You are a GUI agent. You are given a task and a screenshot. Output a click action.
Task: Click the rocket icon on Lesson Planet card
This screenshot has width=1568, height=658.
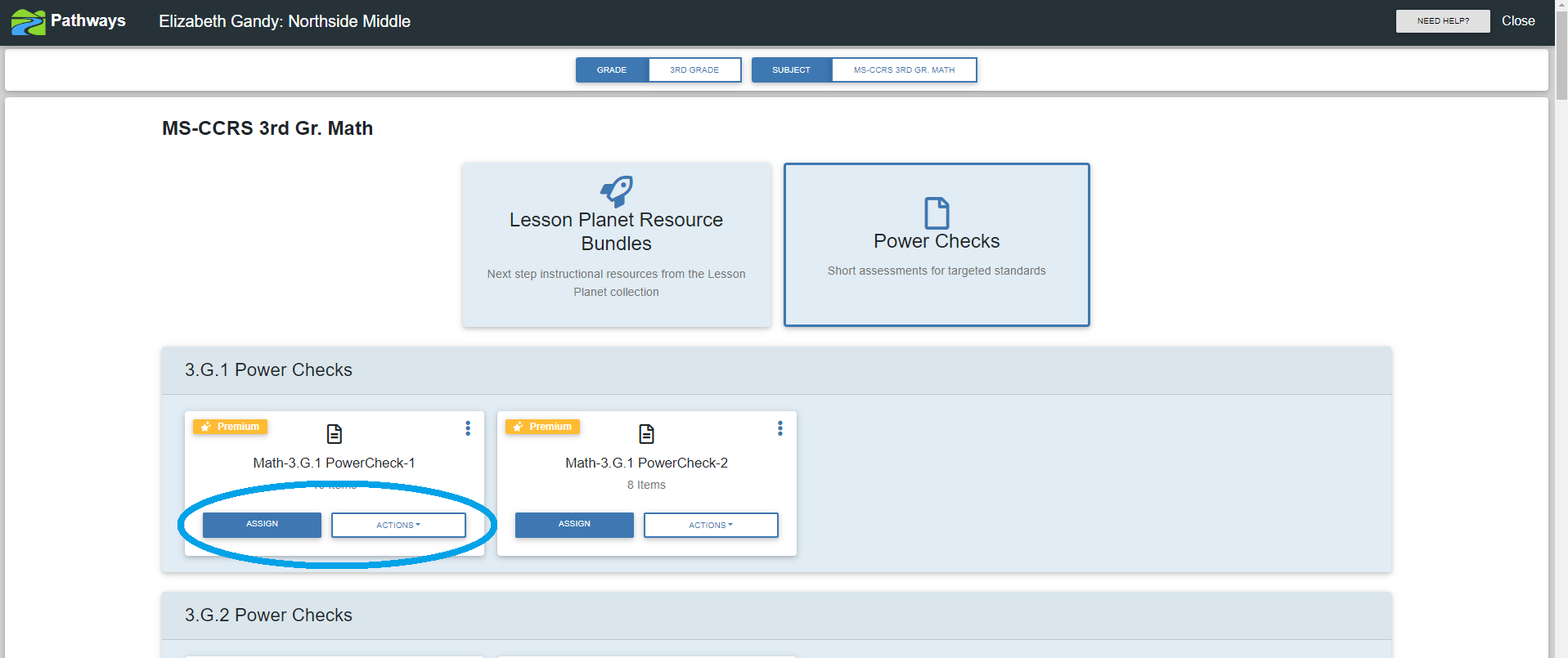pos(617,191)
